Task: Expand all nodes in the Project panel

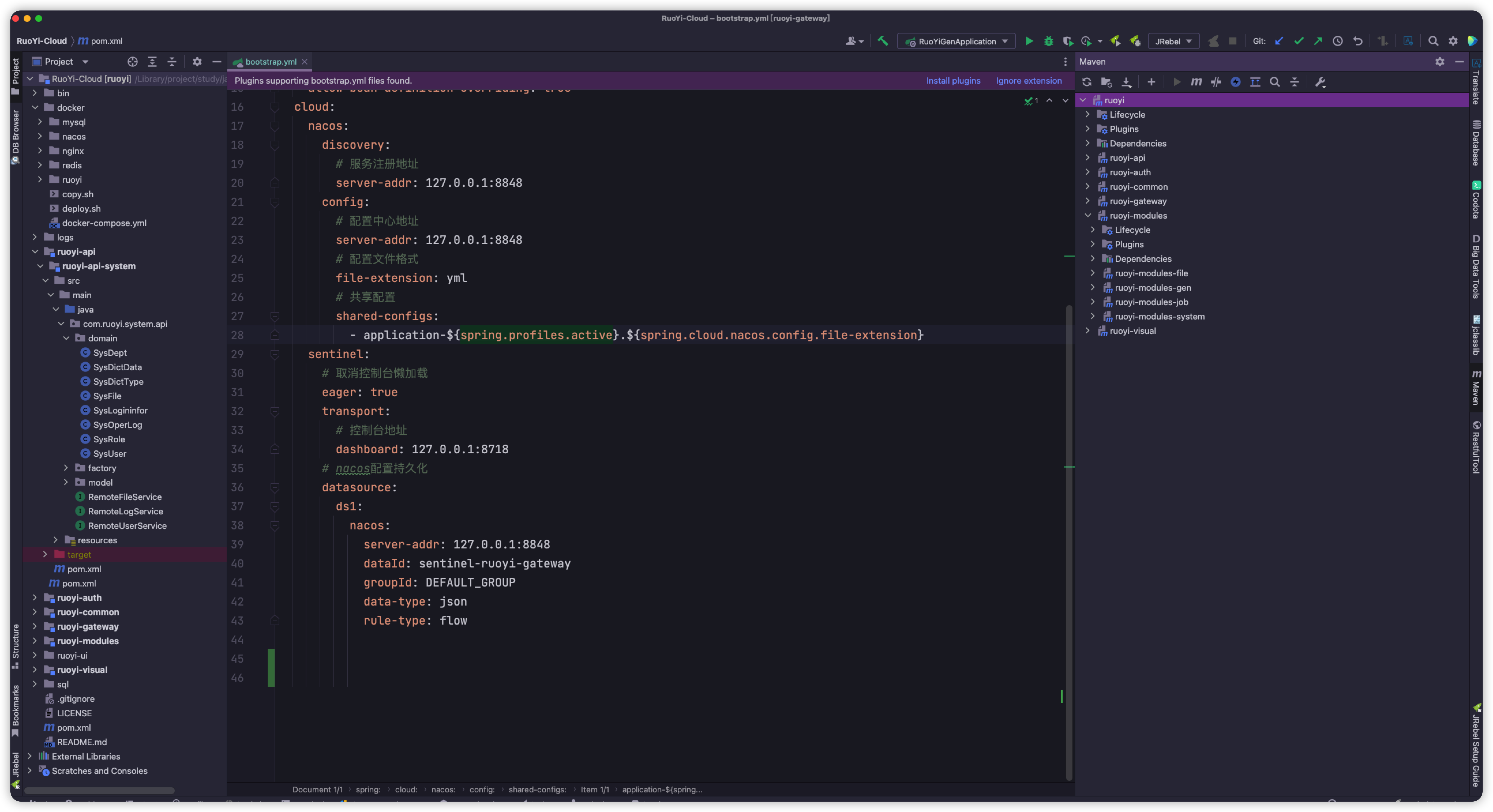Action: click(152, 61)
